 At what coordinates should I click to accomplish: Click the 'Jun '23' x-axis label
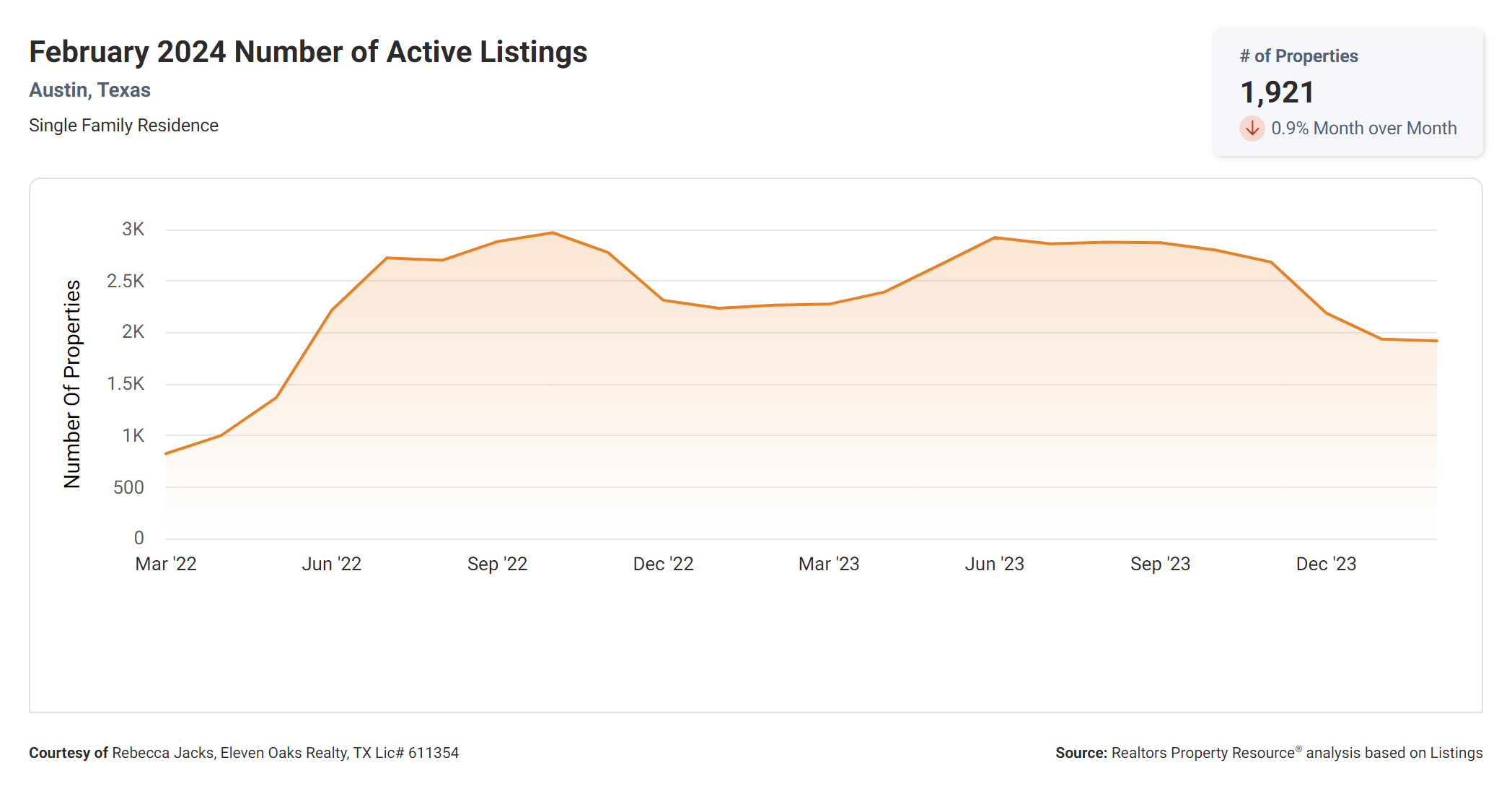click(994, 564)
